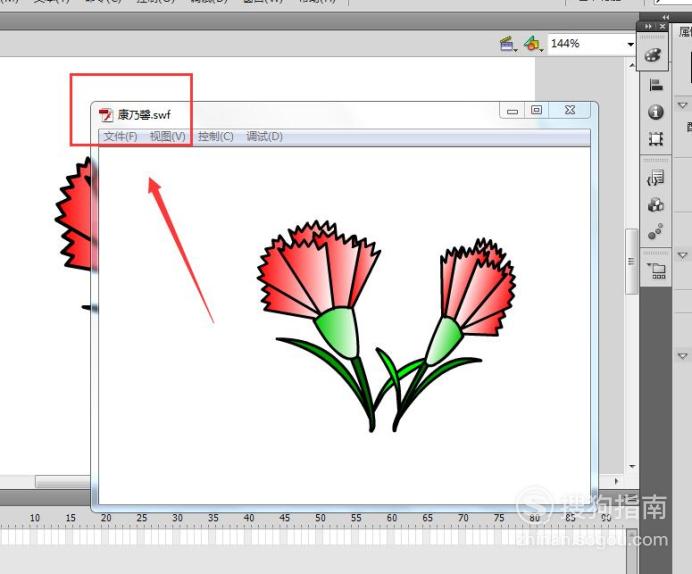Collapse the third Properties section triangle

(x=683, y=356)
